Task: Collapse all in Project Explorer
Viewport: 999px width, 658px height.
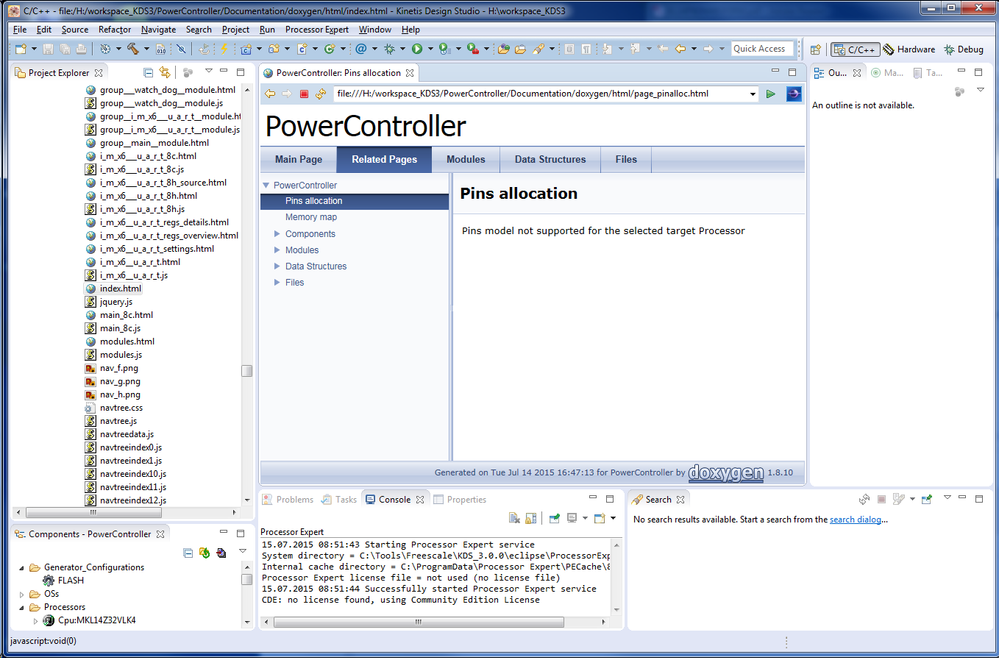Action: tap(148, 73)
